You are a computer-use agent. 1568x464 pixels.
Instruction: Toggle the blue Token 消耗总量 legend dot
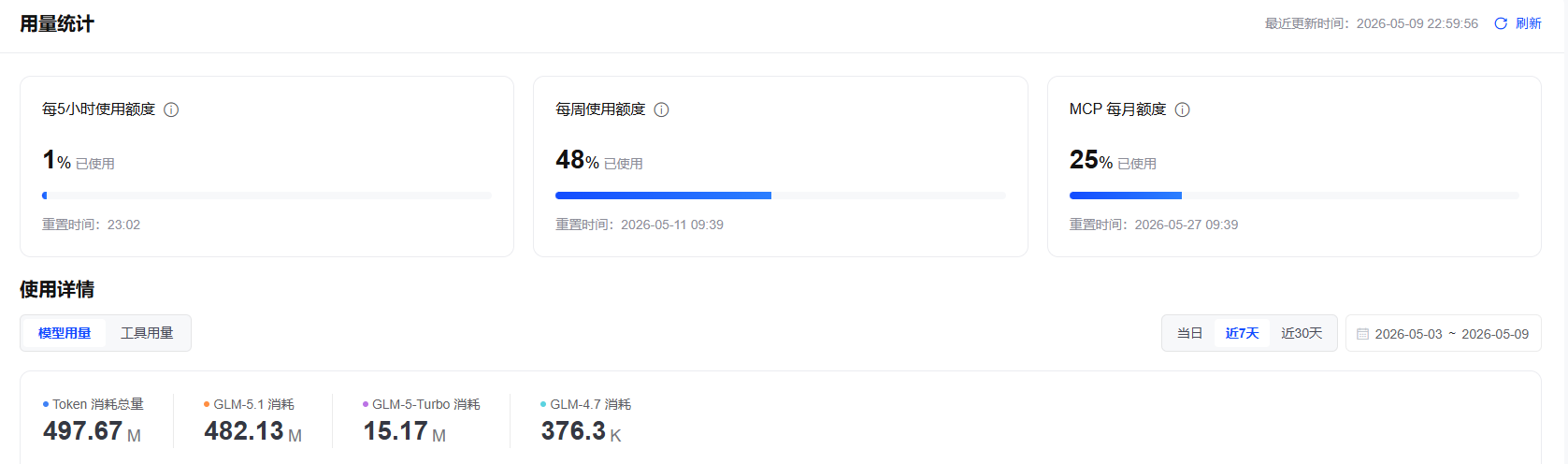coord(46,404)
